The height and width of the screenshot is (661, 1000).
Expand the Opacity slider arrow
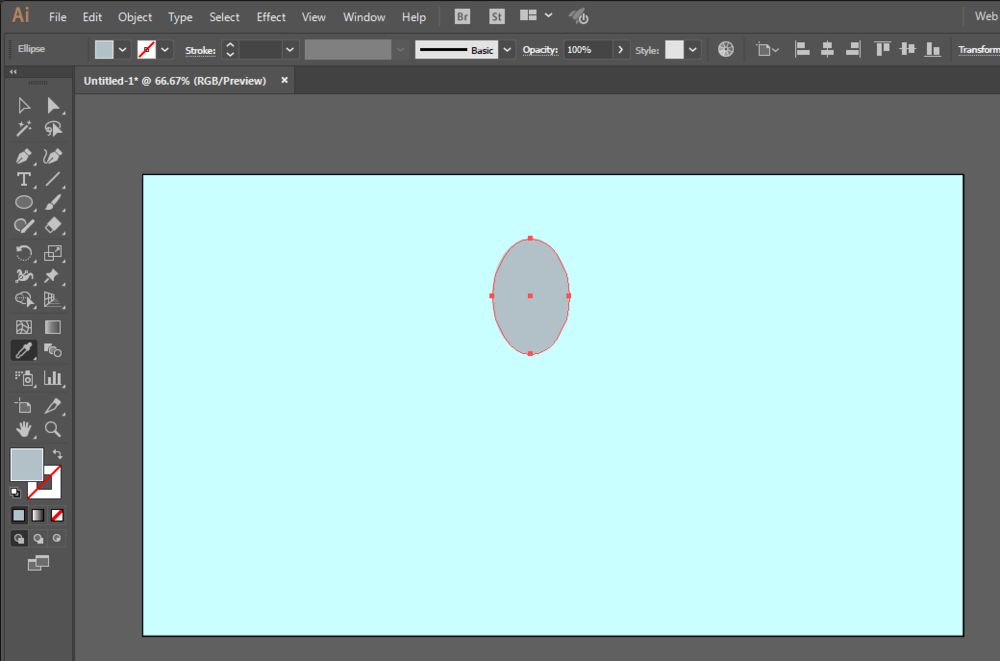coord(620,50)
